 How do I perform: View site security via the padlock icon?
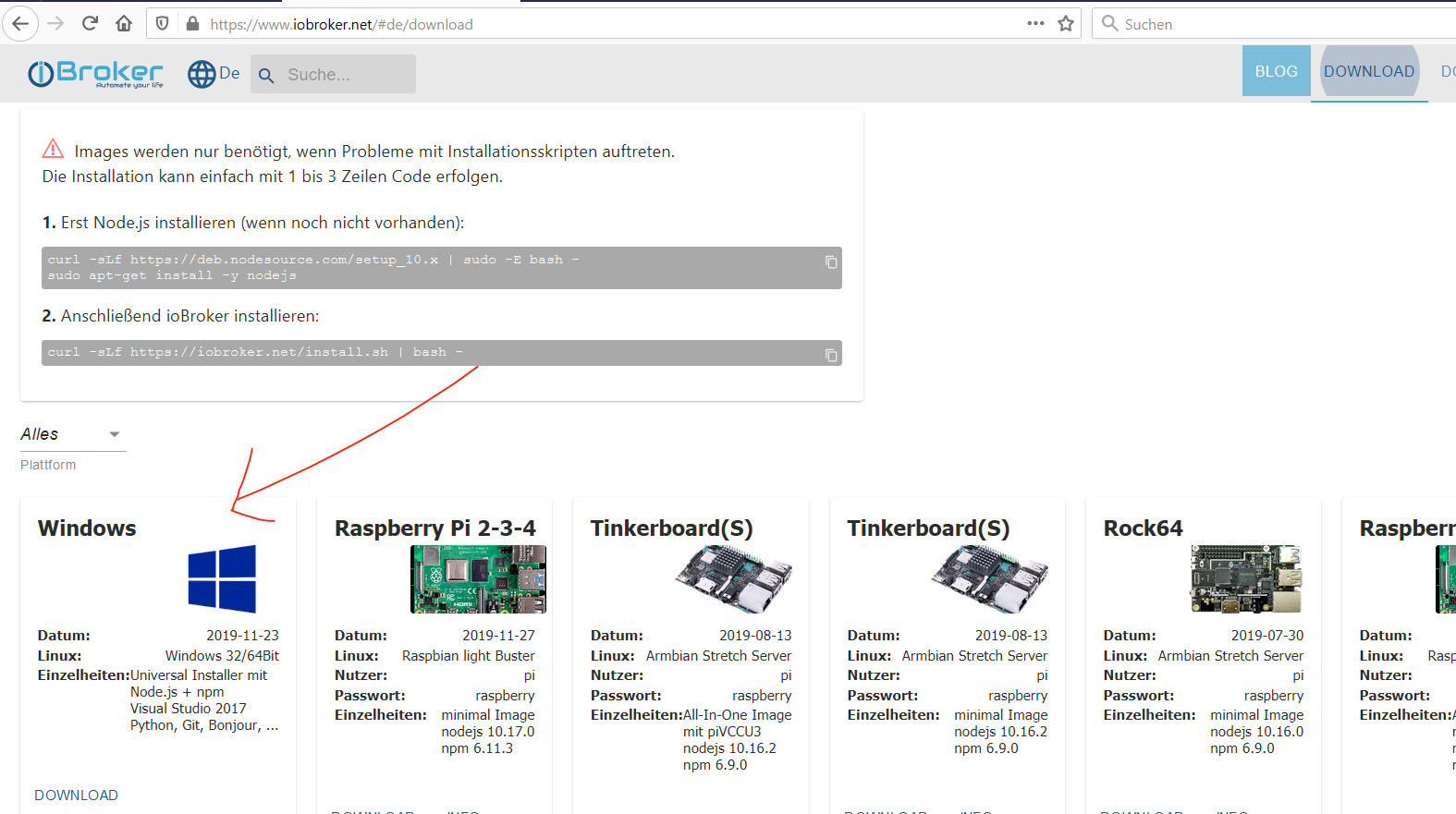point(192,24)
